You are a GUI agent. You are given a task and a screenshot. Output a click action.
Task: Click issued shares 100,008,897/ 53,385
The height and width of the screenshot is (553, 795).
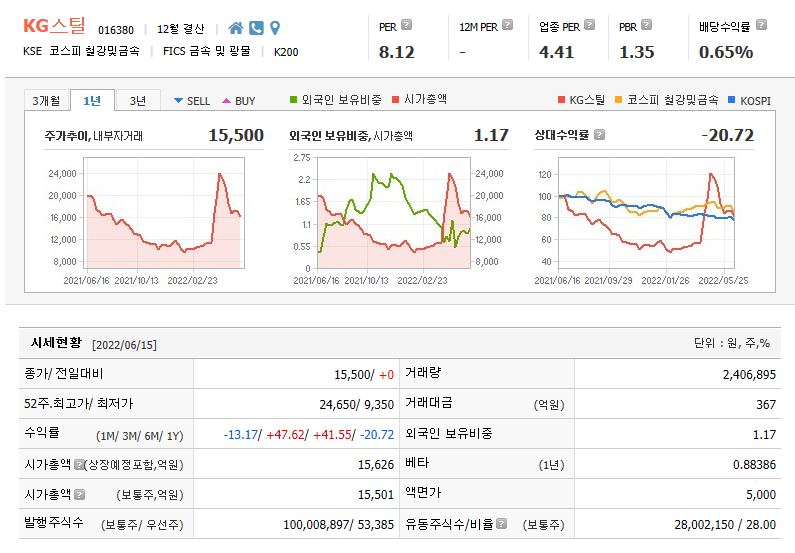[x=338, y=524]
